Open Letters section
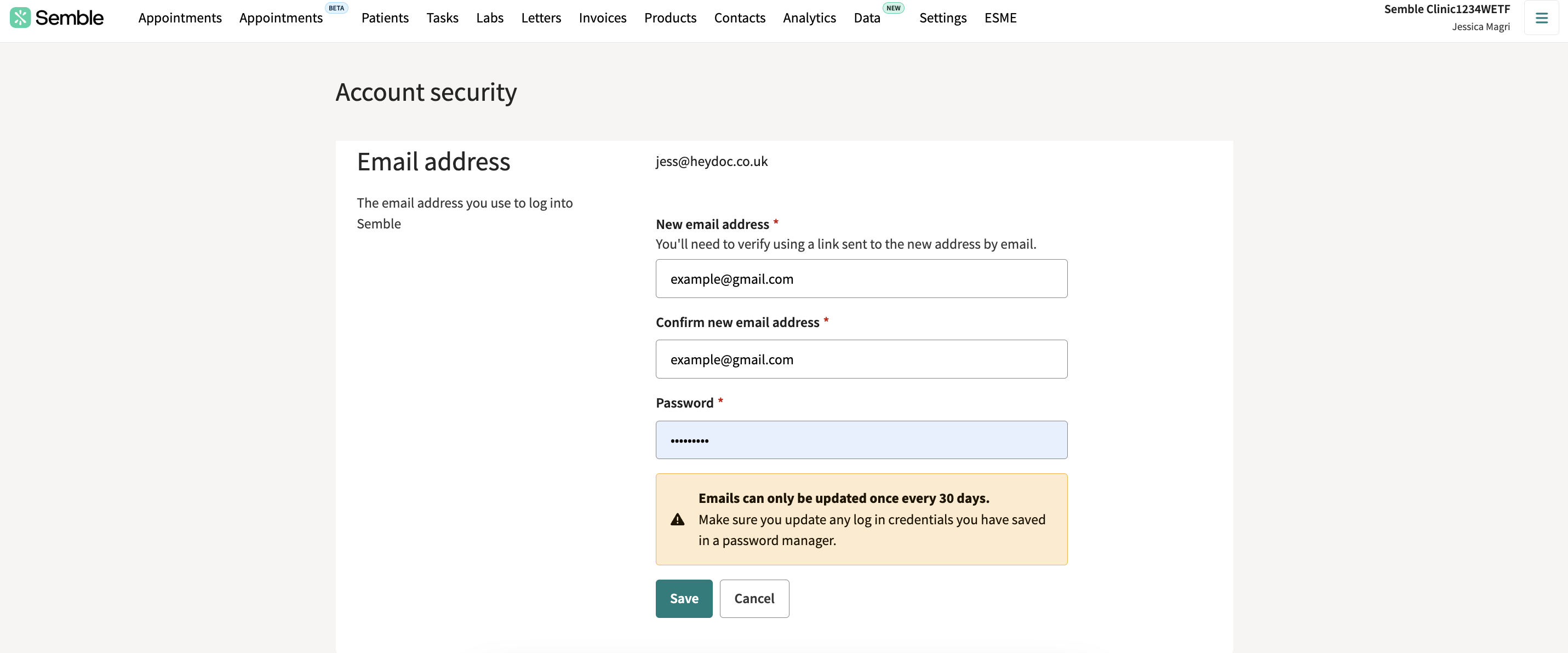 [541, 18]
